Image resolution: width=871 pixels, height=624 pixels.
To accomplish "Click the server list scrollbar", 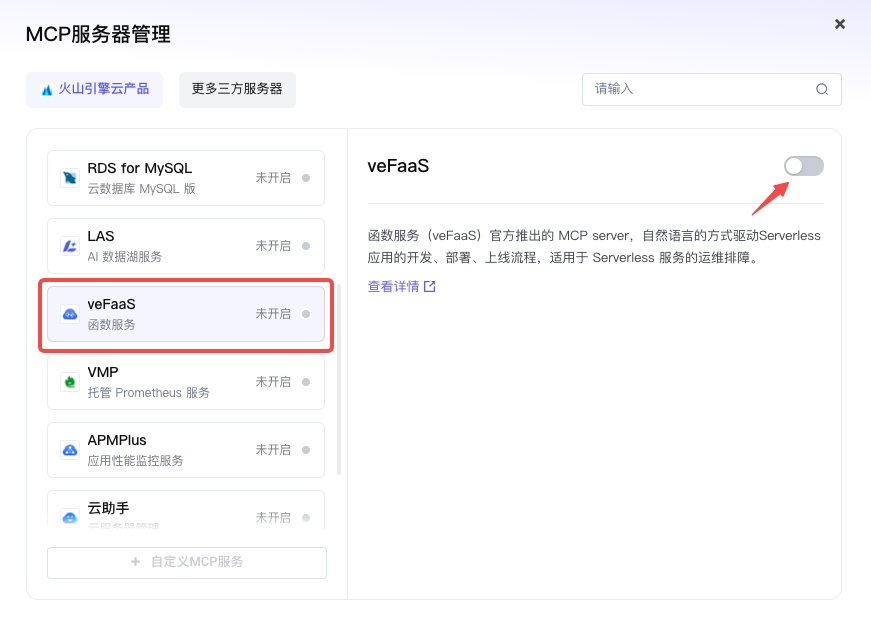I will (339, 380).
